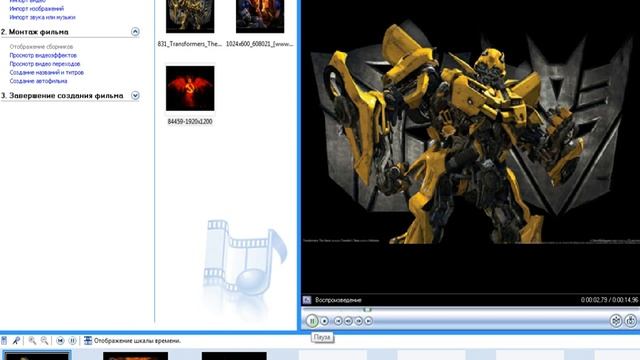Image resolution: width=640 pixels, height=360 pixels.
Task: Click the '831_Transformers_The...' file name label
Action: coord(190,44)
